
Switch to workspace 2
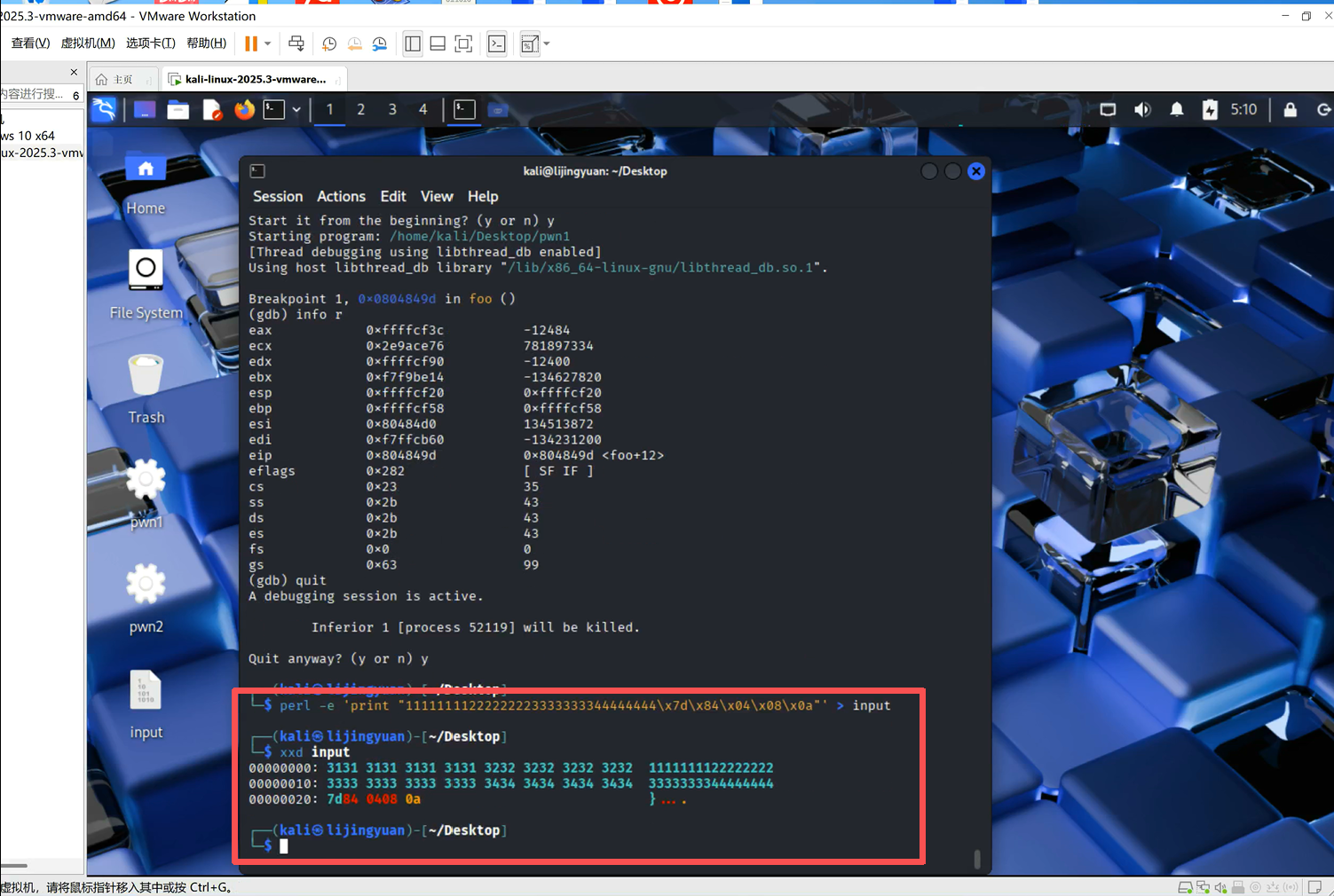click(x=360, y=109)
